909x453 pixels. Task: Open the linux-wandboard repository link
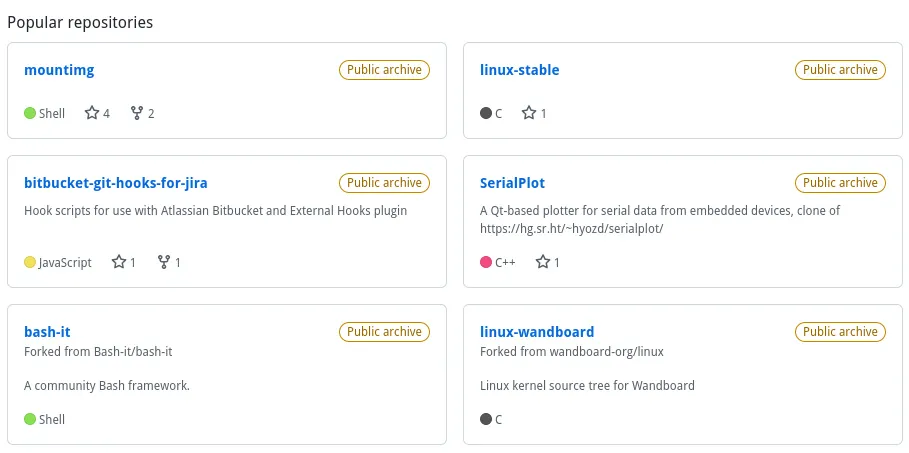pyautogui.click(x=537, y=332)
